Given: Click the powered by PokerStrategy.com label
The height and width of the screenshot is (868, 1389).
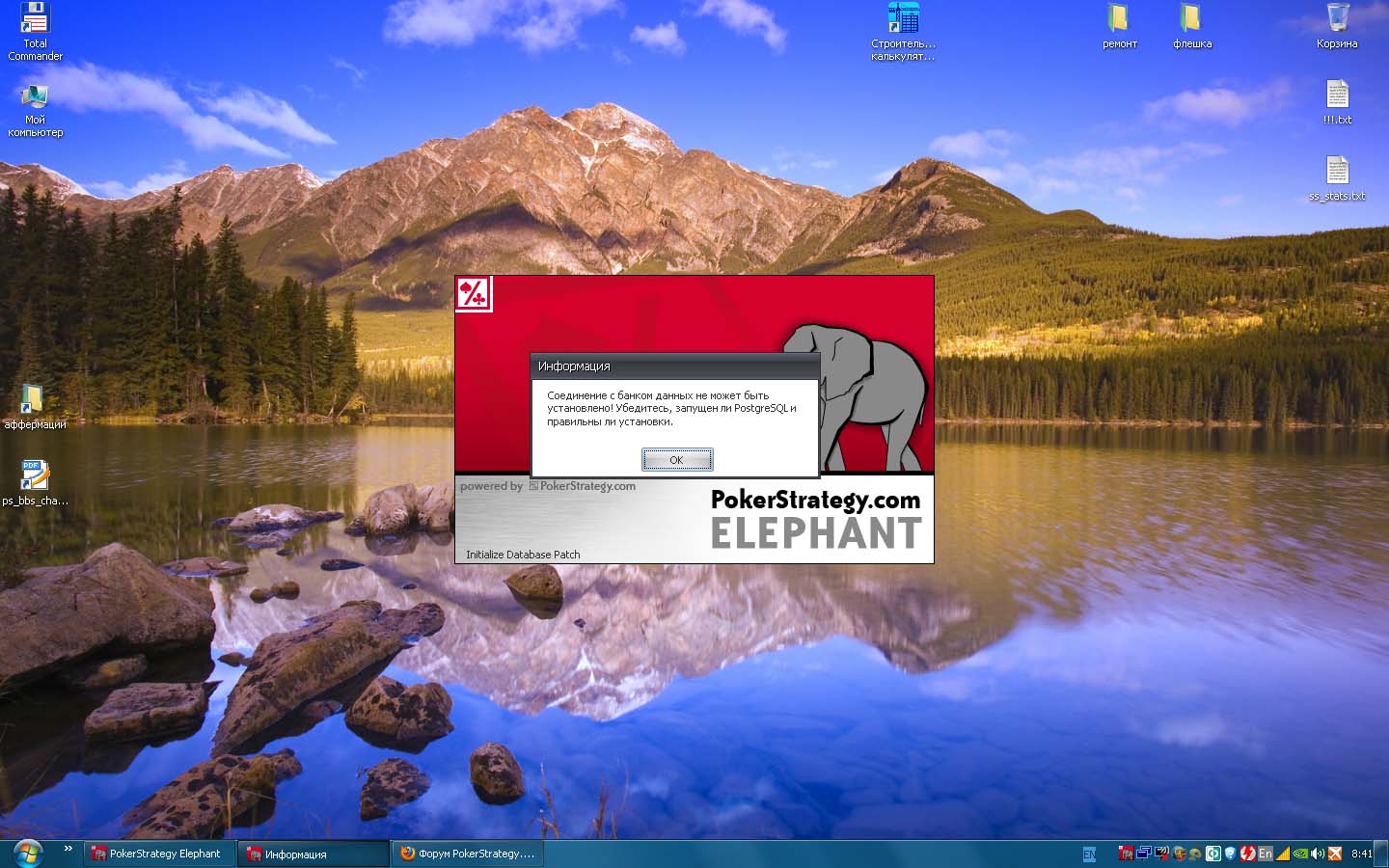Looking at the screenshot, I should coord(548,486).
